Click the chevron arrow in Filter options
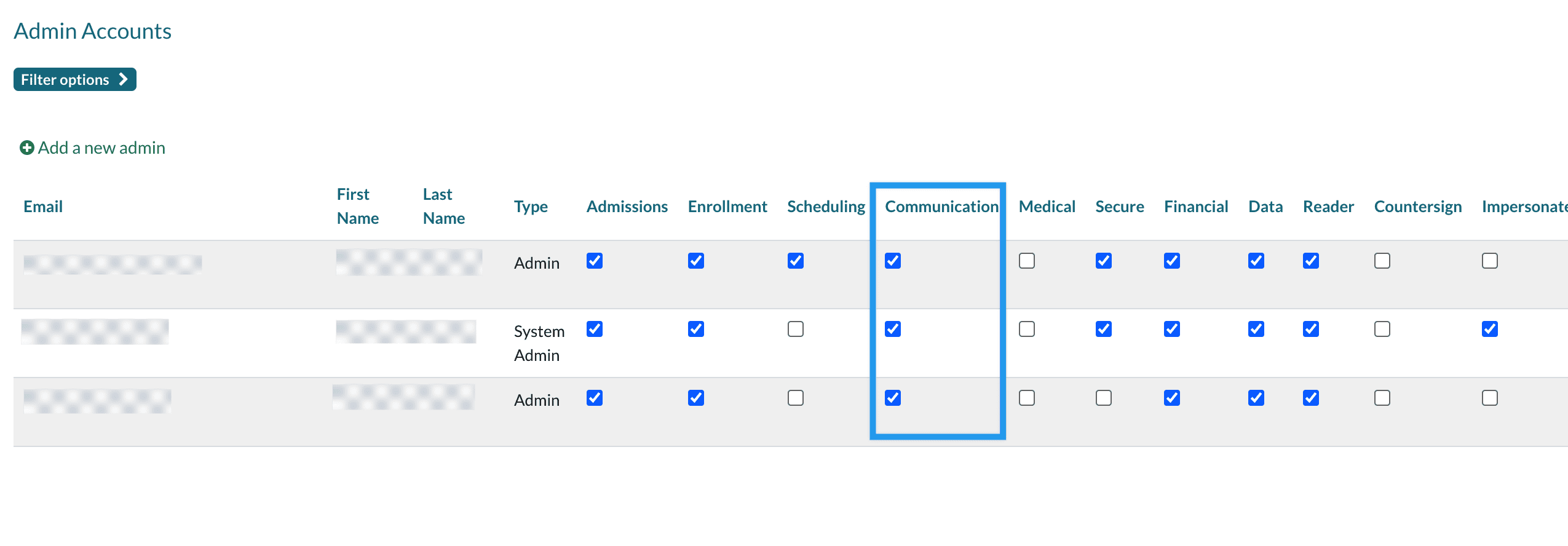The height and width of the screenshot is (546, 1568). [123, 79]
